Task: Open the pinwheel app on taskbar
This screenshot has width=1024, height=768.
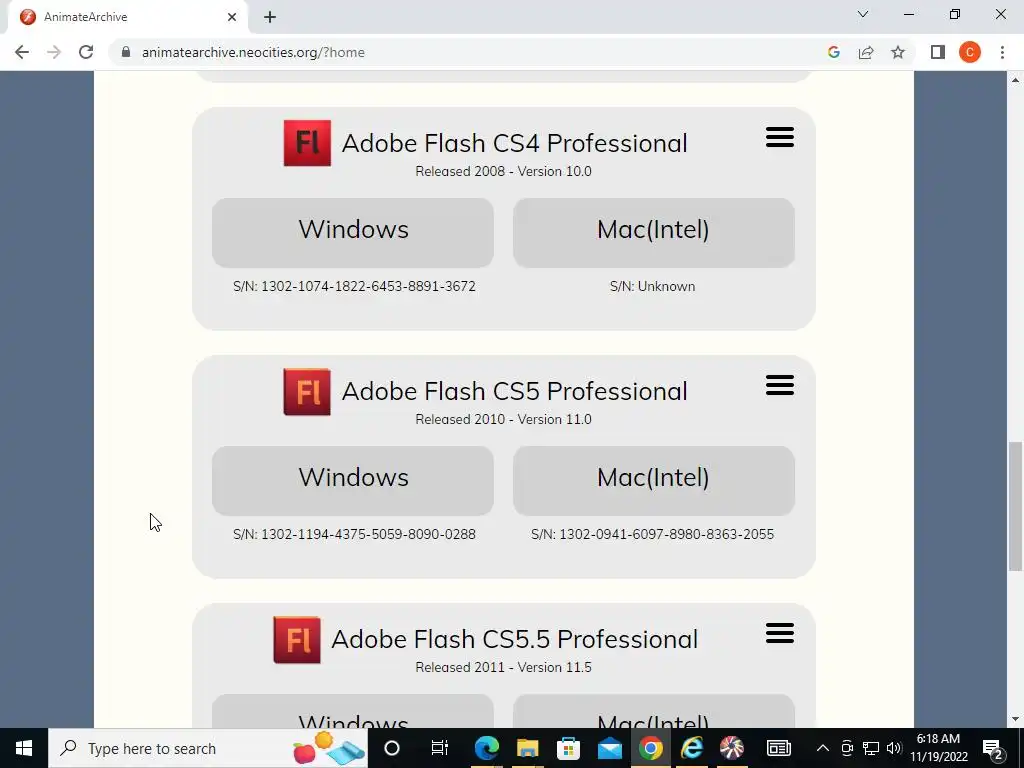Action: pos(732,748)
